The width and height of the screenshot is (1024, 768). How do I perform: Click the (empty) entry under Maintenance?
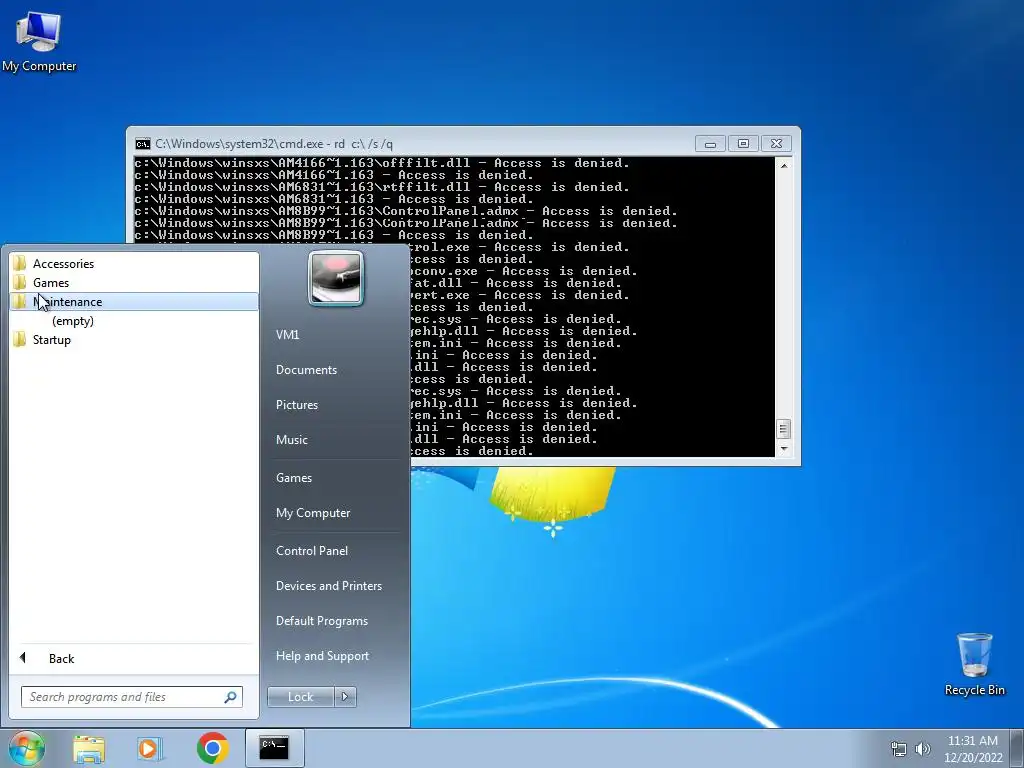pos(73,321)
